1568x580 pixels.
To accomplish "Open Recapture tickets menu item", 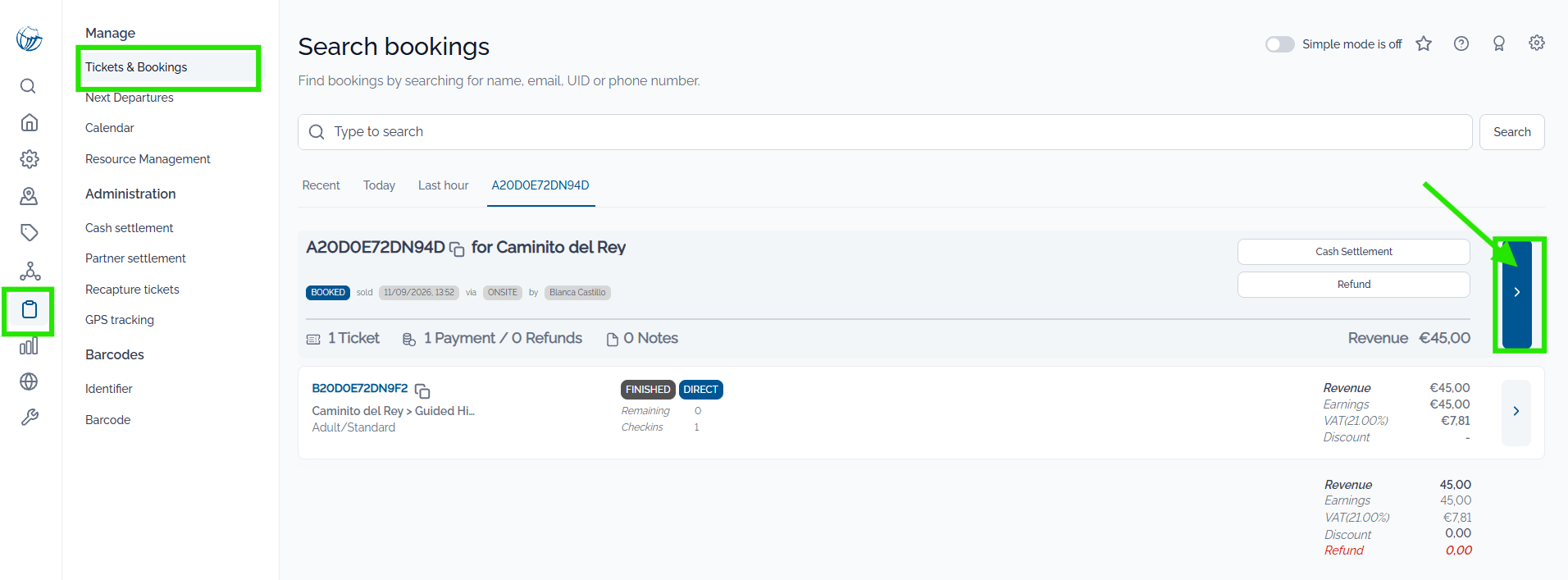I will (x=132, y=290).
